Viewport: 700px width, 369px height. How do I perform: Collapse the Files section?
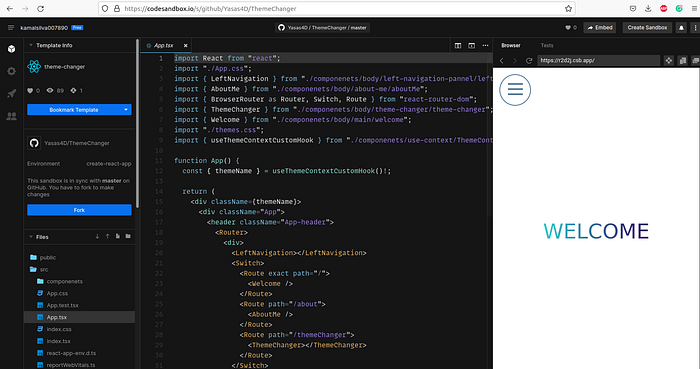[x=31, y=237]
